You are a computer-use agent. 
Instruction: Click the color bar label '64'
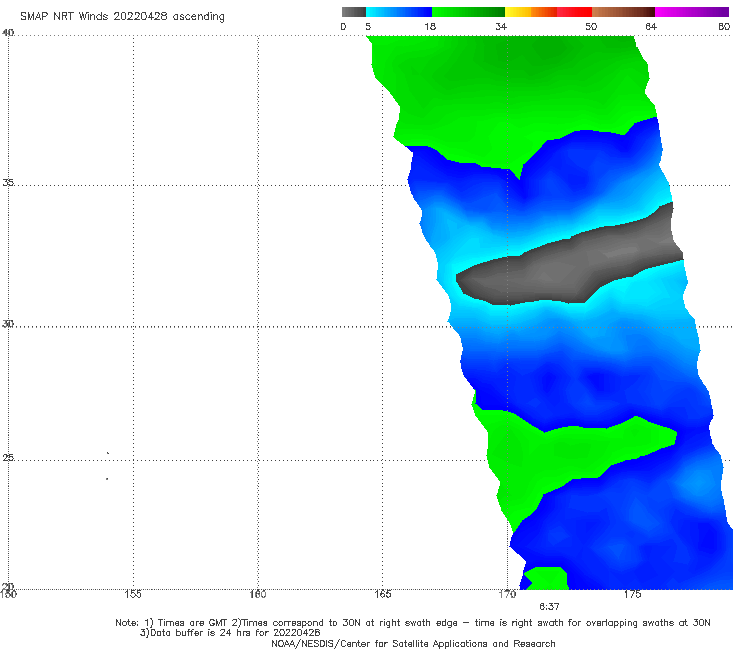(651, 27)
